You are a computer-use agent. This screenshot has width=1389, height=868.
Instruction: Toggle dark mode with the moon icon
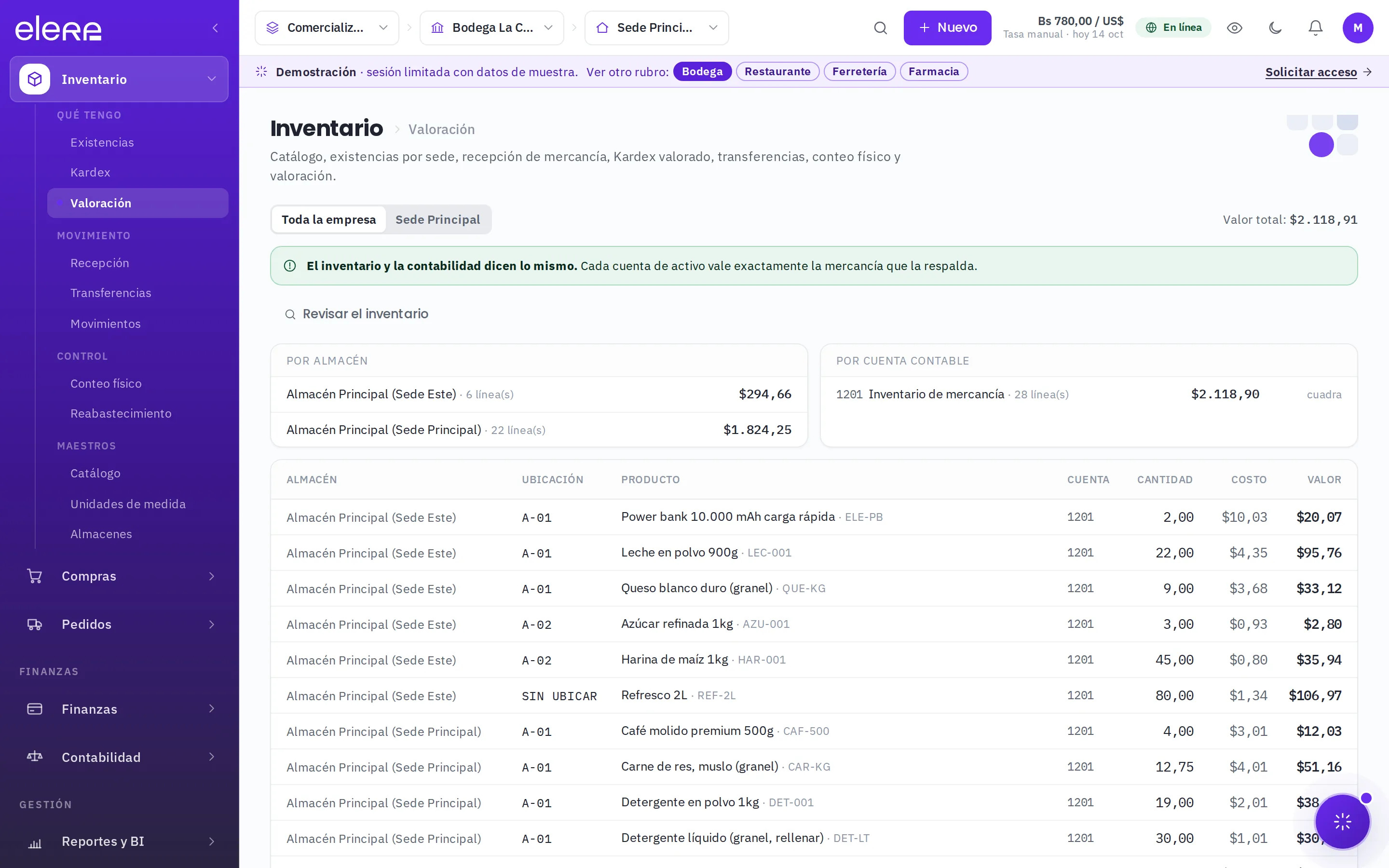1275,27
